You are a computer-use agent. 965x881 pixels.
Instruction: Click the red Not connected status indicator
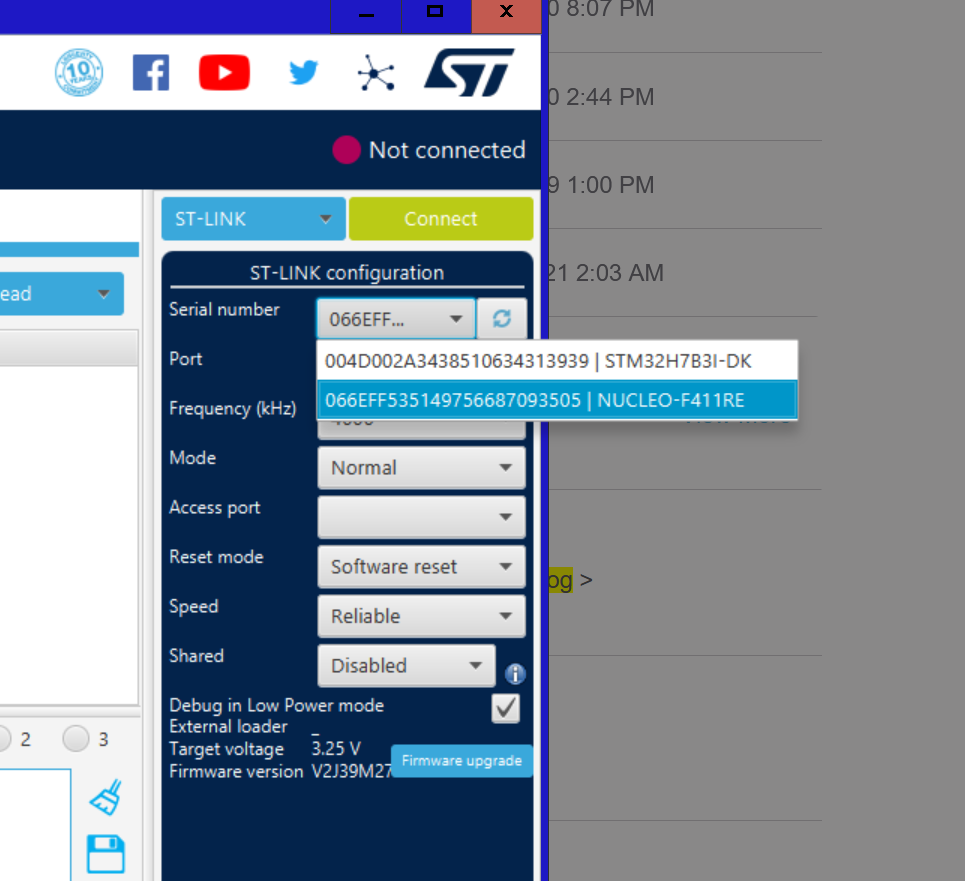[x=346, y=150]
